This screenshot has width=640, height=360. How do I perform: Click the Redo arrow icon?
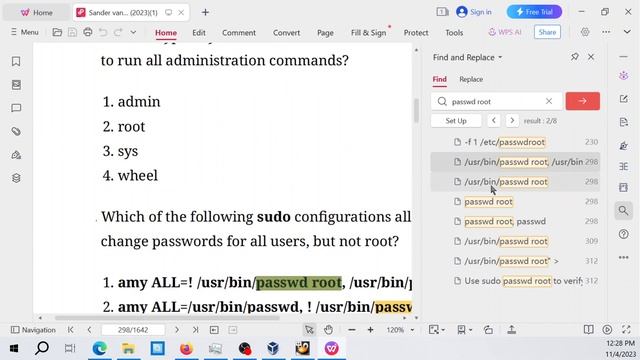118,32
